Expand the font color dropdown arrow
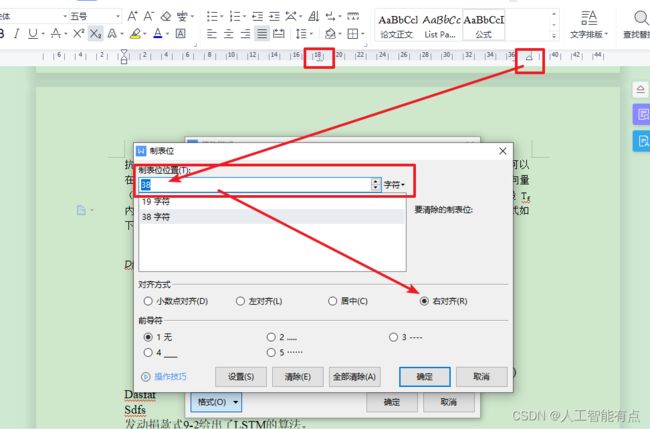The width and height of the screenshot is (650, 429). [167, 34]
